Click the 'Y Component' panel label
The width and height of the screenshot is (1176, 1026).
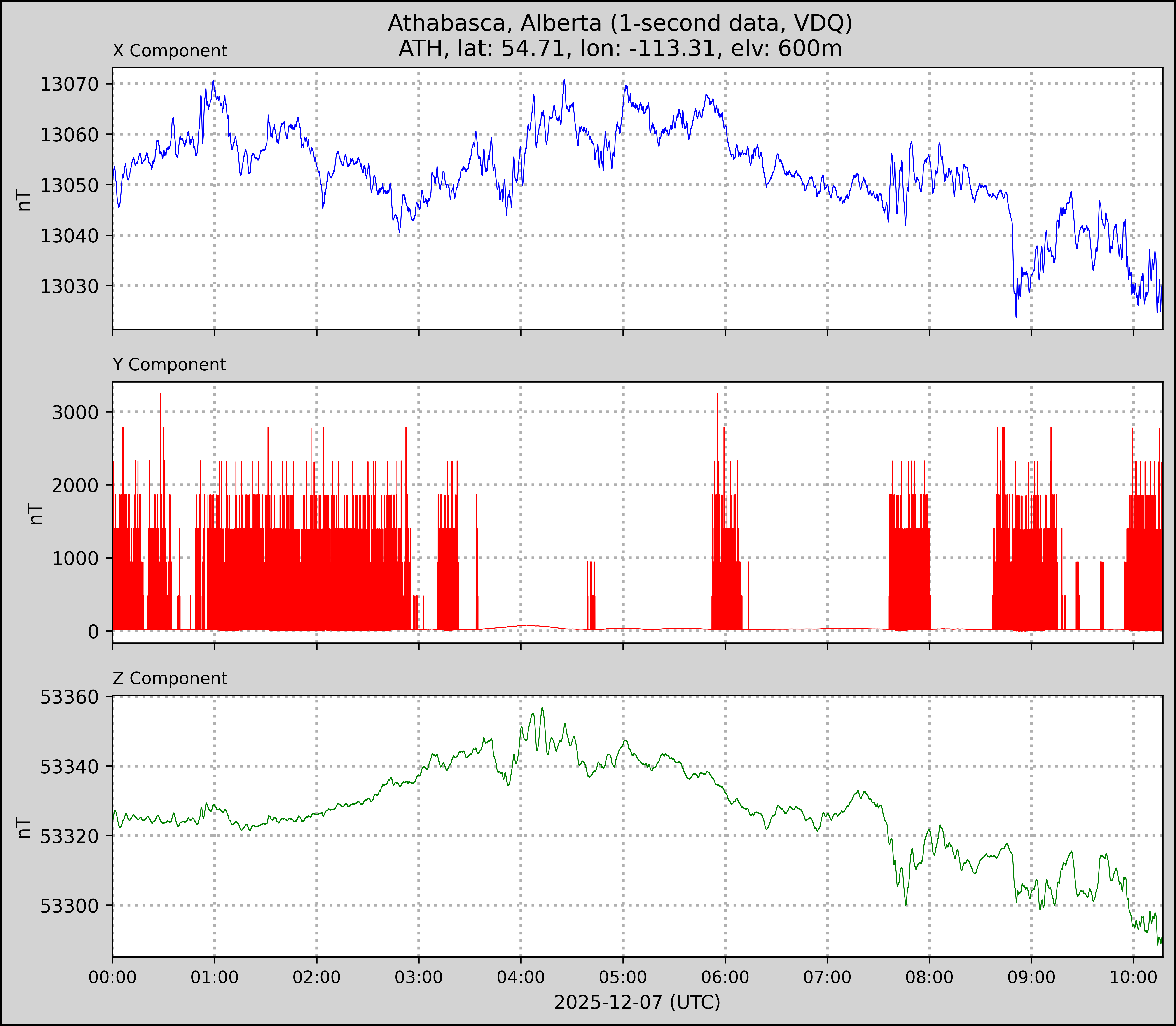pos(169,365)
